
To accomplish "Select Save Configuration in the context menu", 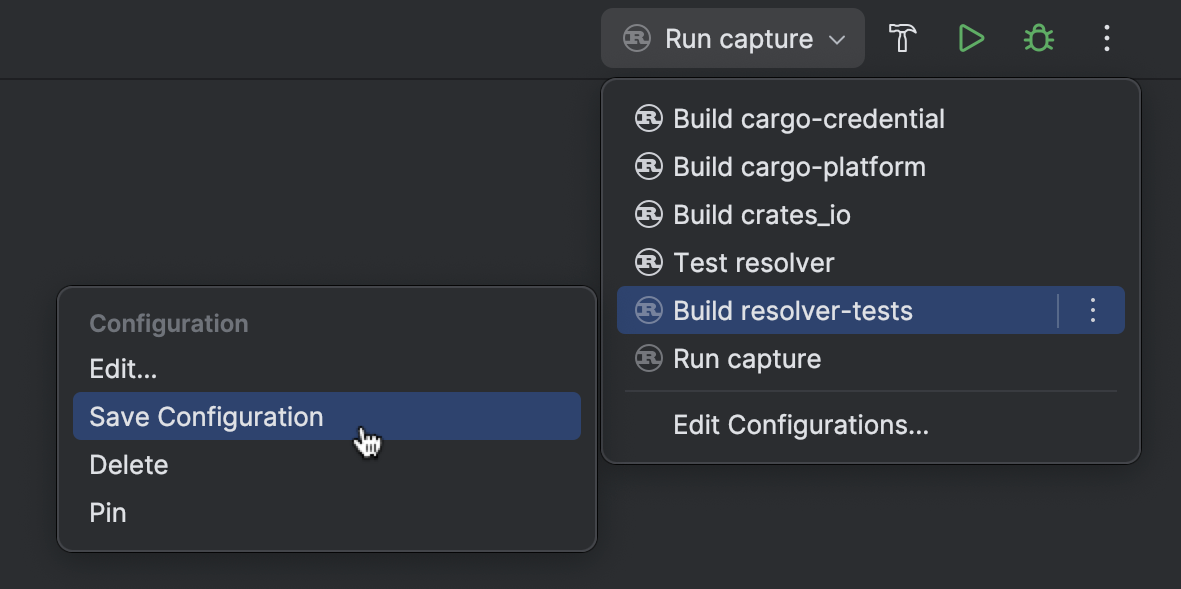I will click(x=206, y=416).
